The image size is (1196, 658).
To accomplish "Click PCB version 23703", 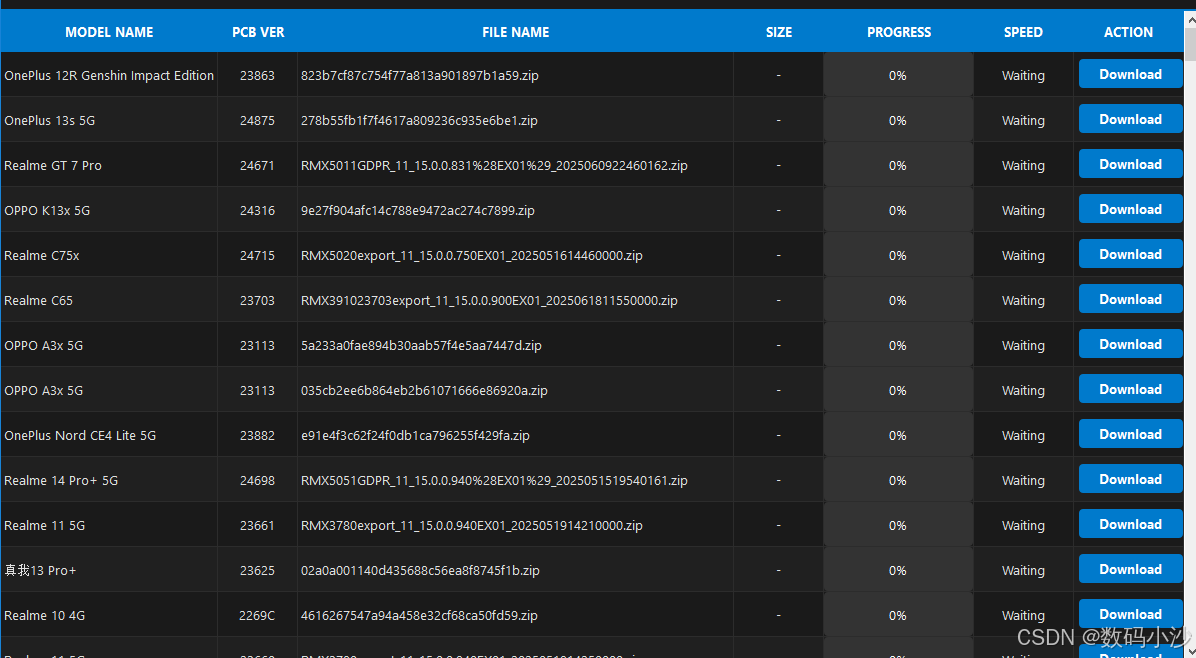I will (x=257, y=300).
